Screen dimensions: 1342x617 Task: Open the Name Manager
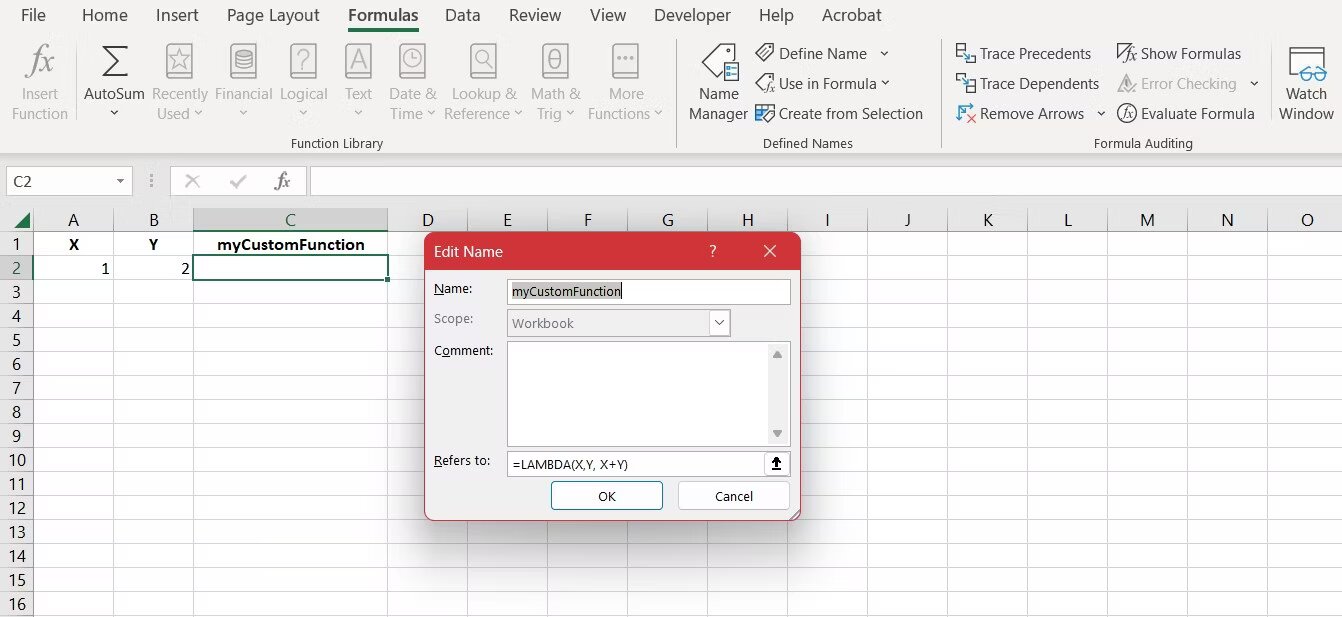(x=716, y=80)
